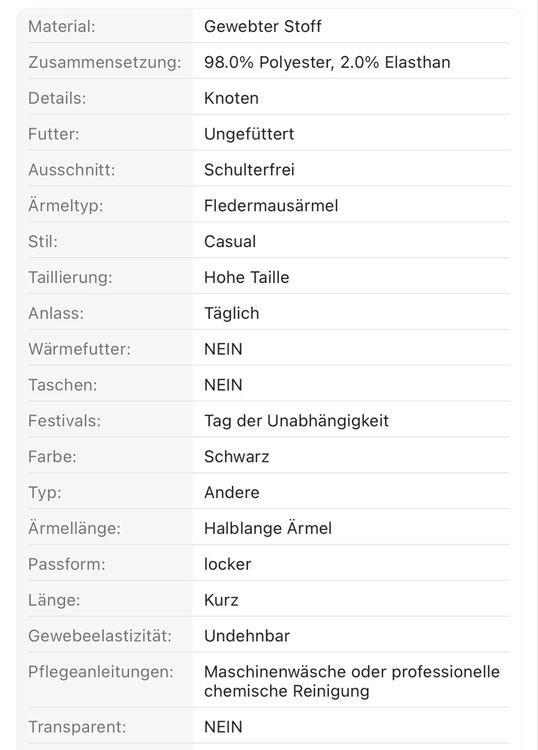Screen dimensions: 538x750
Task: Click the Maschinenwäsche care instructions text
Action: tap(352, 682)
